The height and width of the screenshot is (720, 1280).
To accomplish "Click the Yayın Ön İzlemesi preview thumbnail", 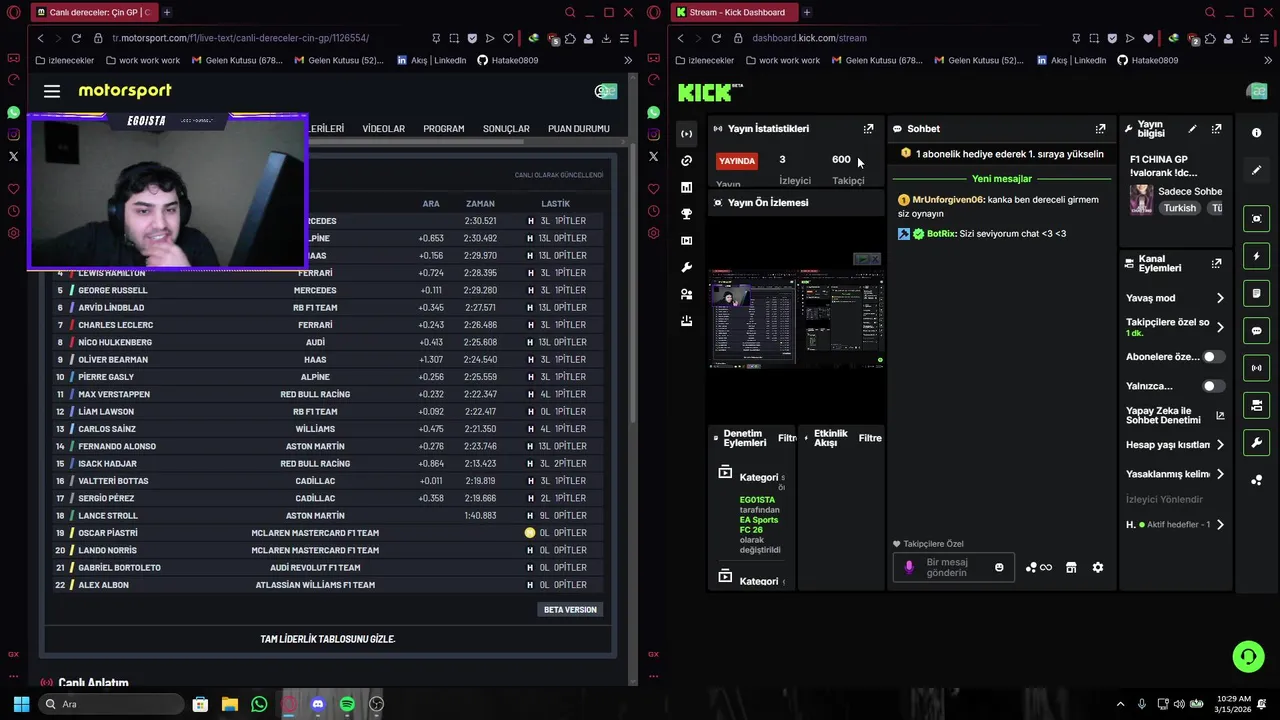I will (796, 320).
